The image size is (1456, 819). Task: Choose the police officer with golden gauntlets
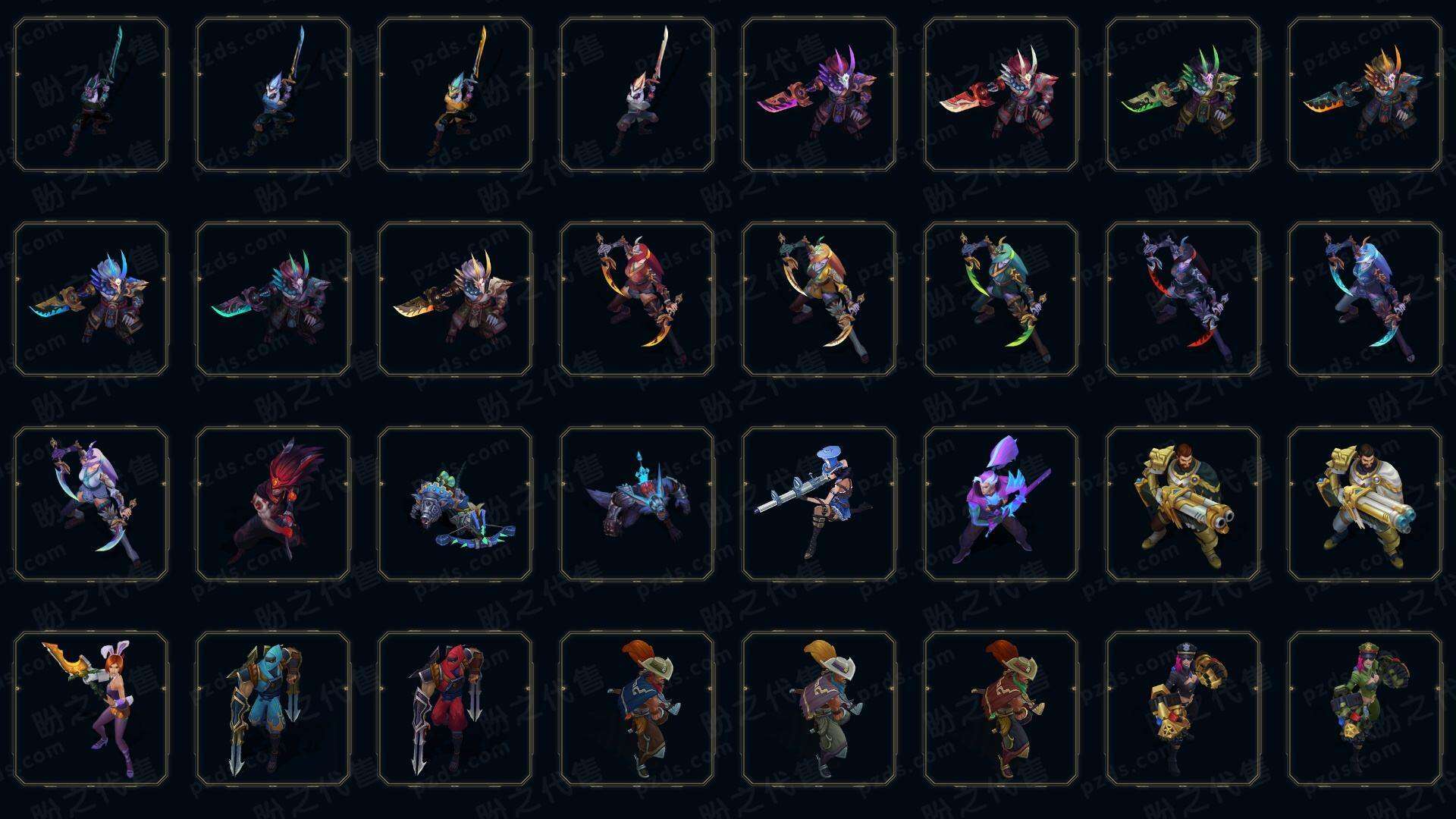point(1183,708)
